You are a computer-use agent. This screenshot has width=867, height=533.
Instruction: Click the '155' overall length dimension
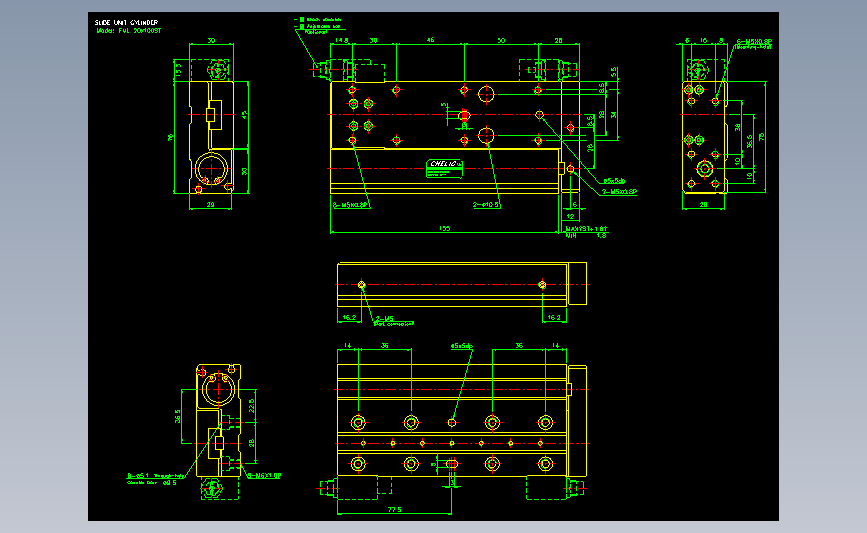(x=445, y=228)
